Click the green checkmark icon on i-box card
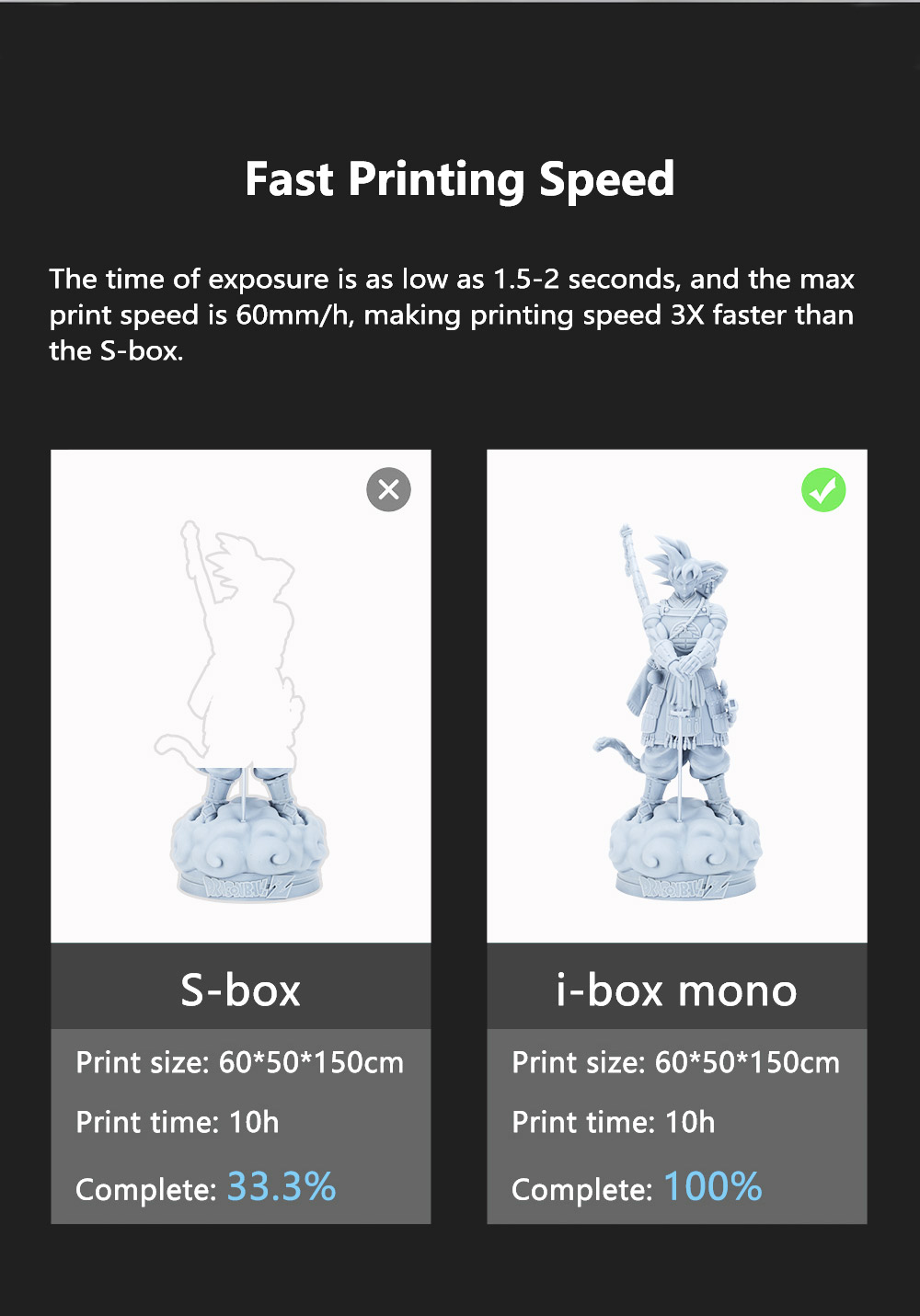920x1316 pixels. click(x=823, y=490)
